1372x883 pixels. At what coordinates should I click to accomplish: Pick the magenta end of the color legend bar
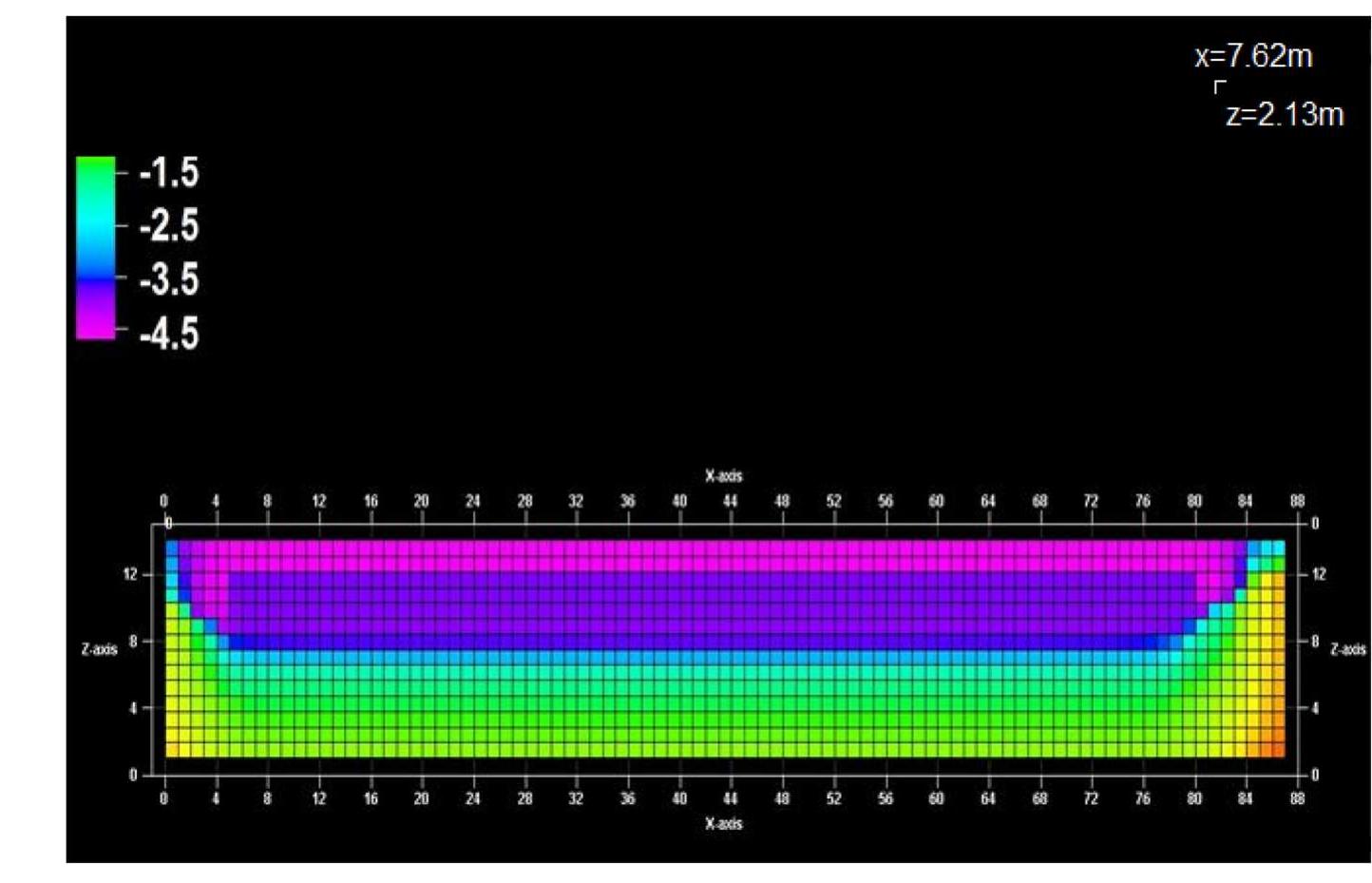click(95, 327)
